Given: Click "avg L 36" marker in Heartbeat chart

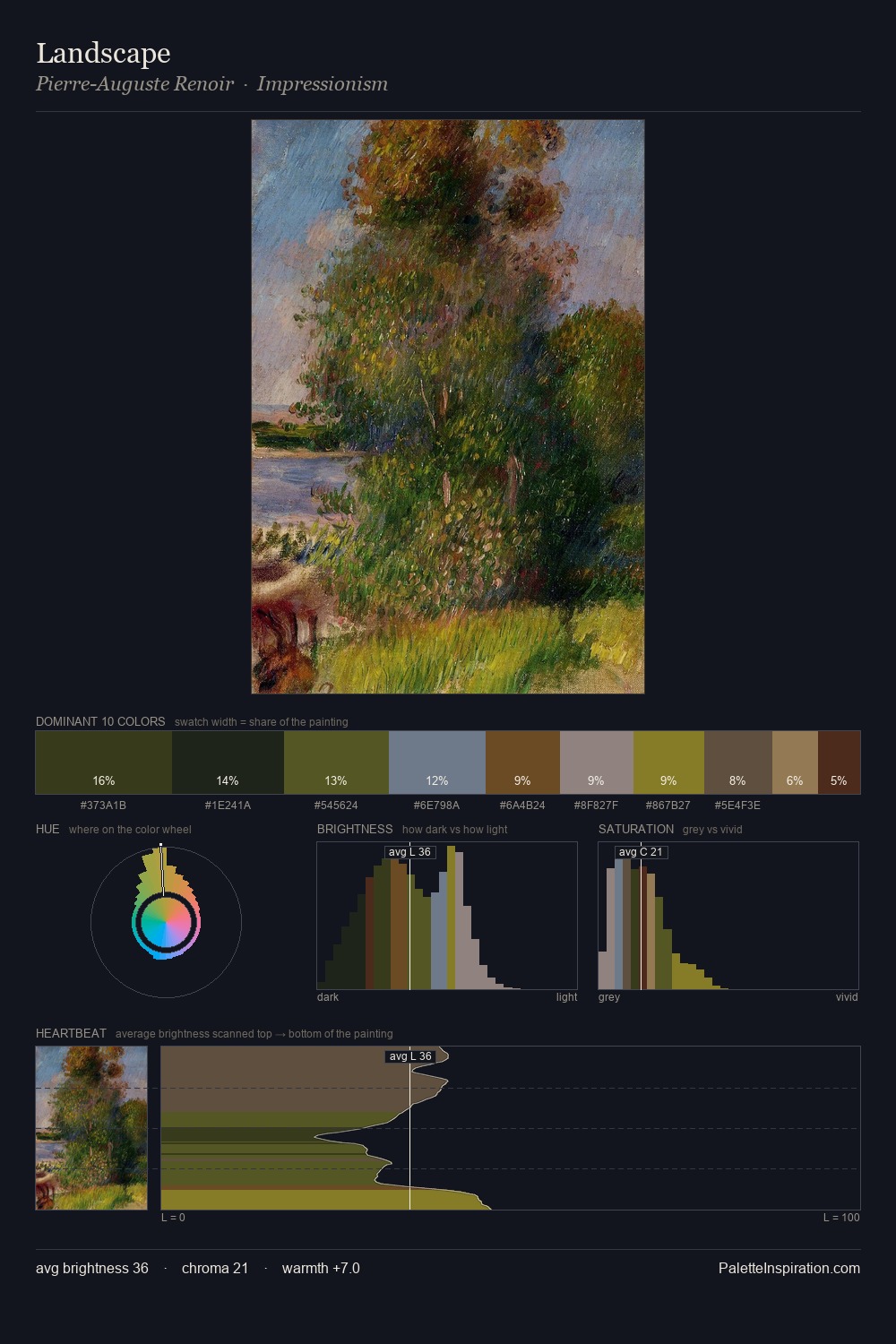Looking at the screenshot, I should pos(410,1056).
